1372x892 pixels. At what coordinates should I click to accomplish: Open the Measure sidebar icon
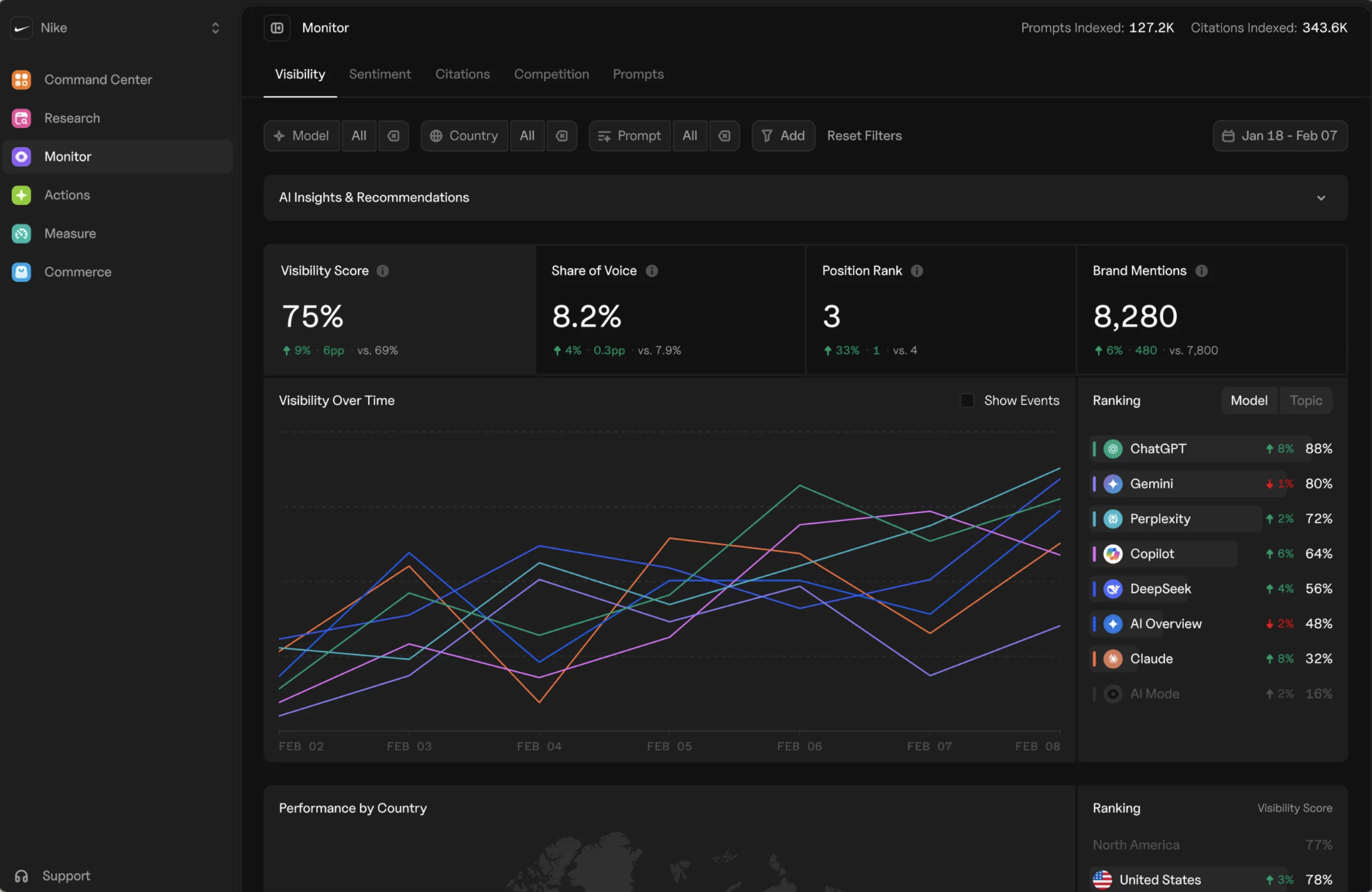pos(21,233)
